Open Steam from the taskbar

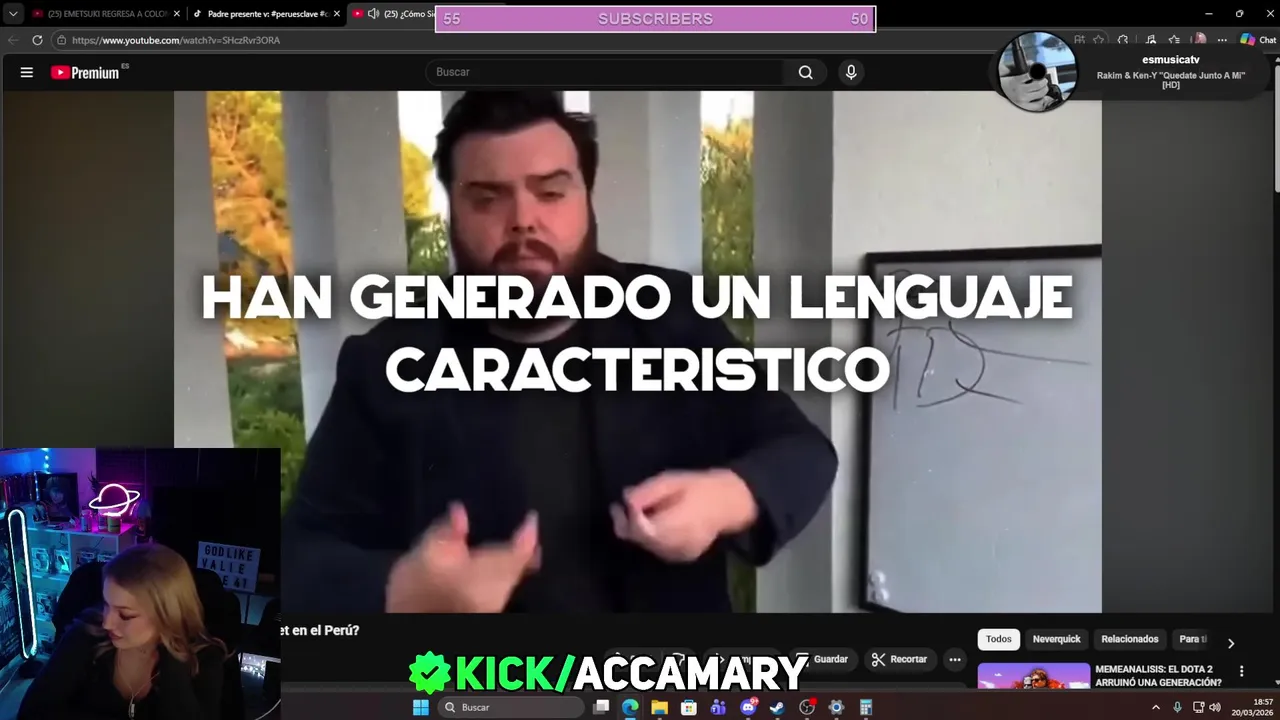point(777,707)
